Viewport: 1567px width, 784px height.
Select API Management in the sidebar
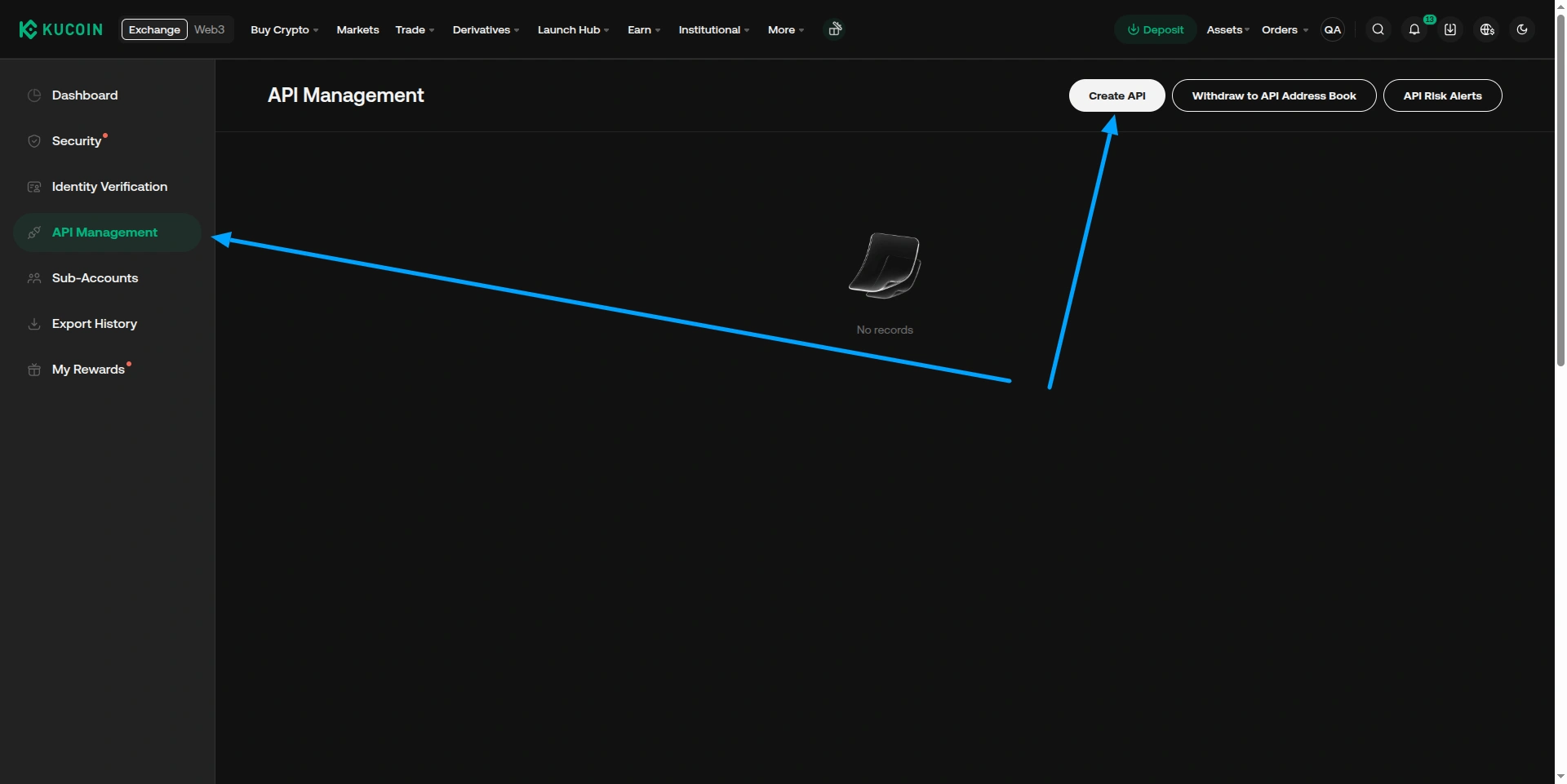(x=107, y=233)
